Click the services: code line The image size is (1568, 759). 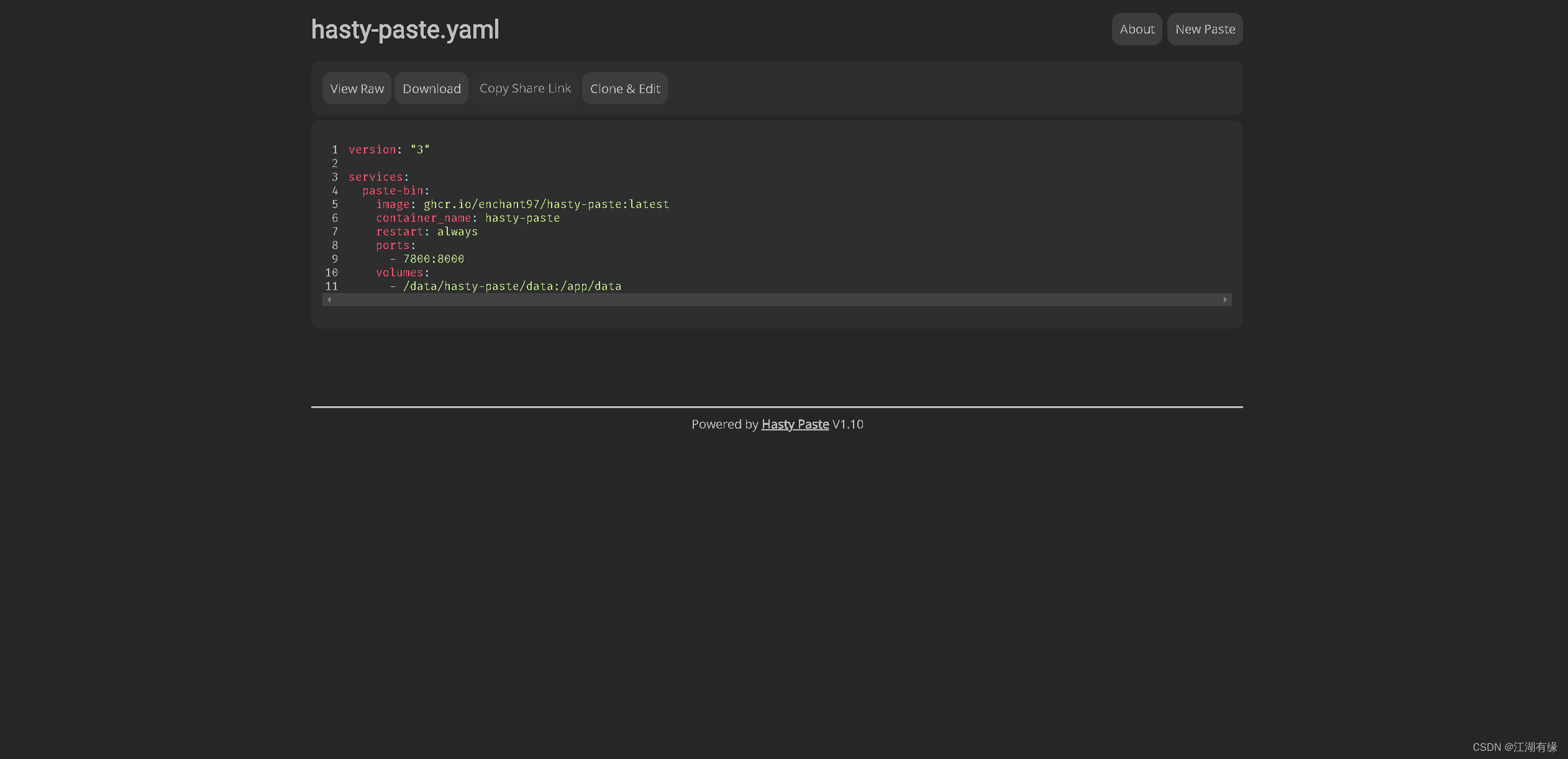click(x=378, y=177)
